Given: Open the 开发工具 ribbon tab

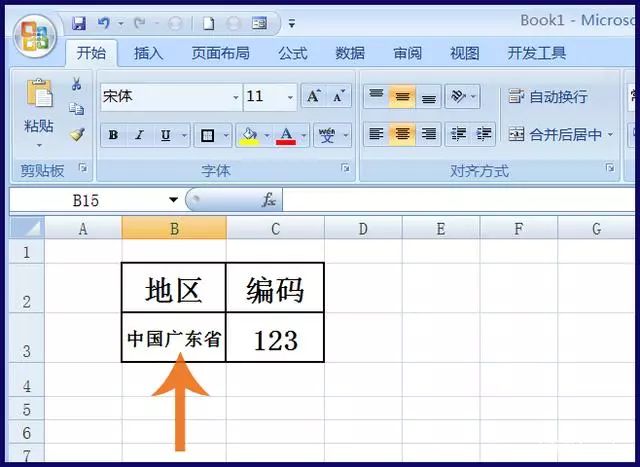Looking at the screenshot, I should click(x=536, y=53).
